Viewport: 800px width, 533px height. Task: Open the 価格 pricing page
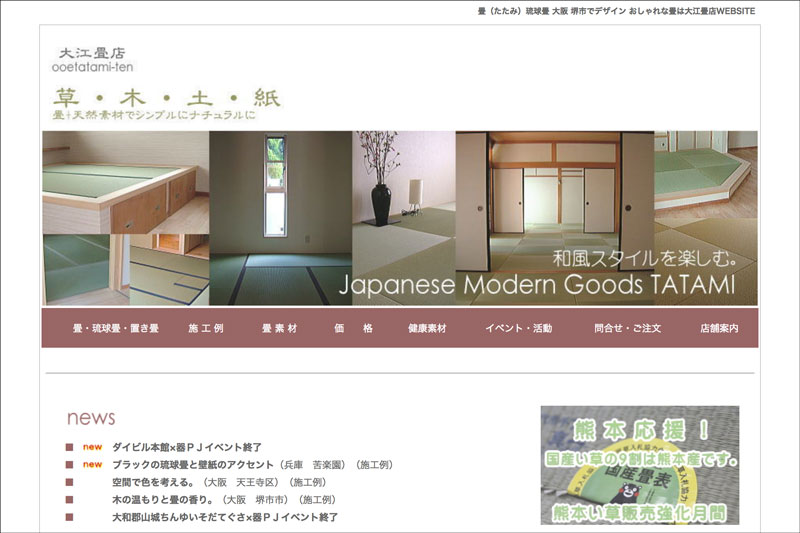353,328
